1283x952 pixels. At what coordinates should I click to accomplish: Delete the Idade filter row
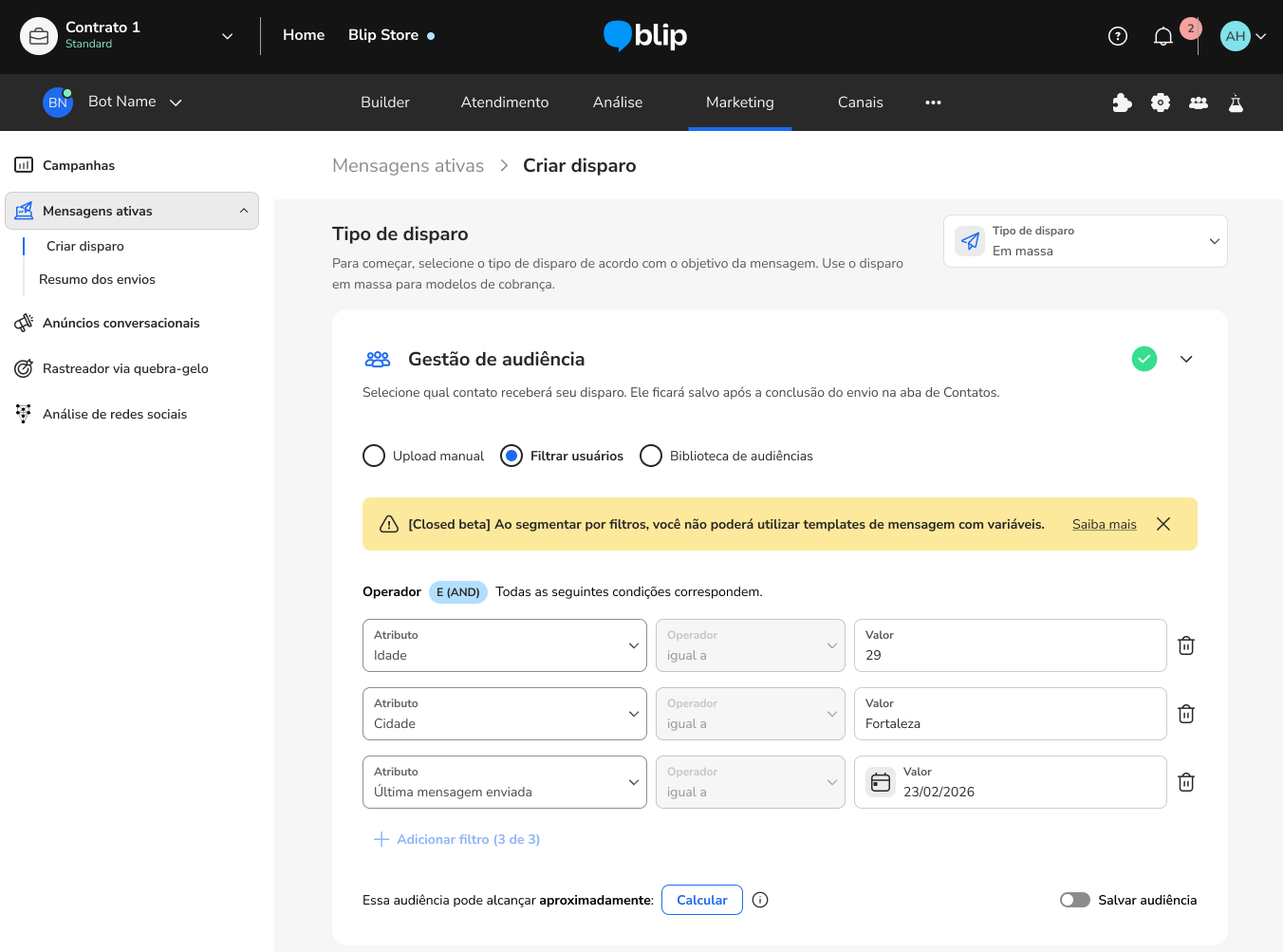[1185, 645]
